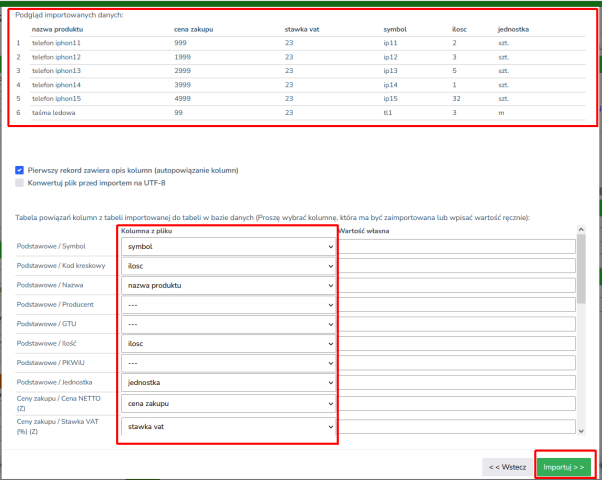Click scrollbar down arrow in mapping table
The height and width of the screenshot is (480, 602).
pos(581,431)
